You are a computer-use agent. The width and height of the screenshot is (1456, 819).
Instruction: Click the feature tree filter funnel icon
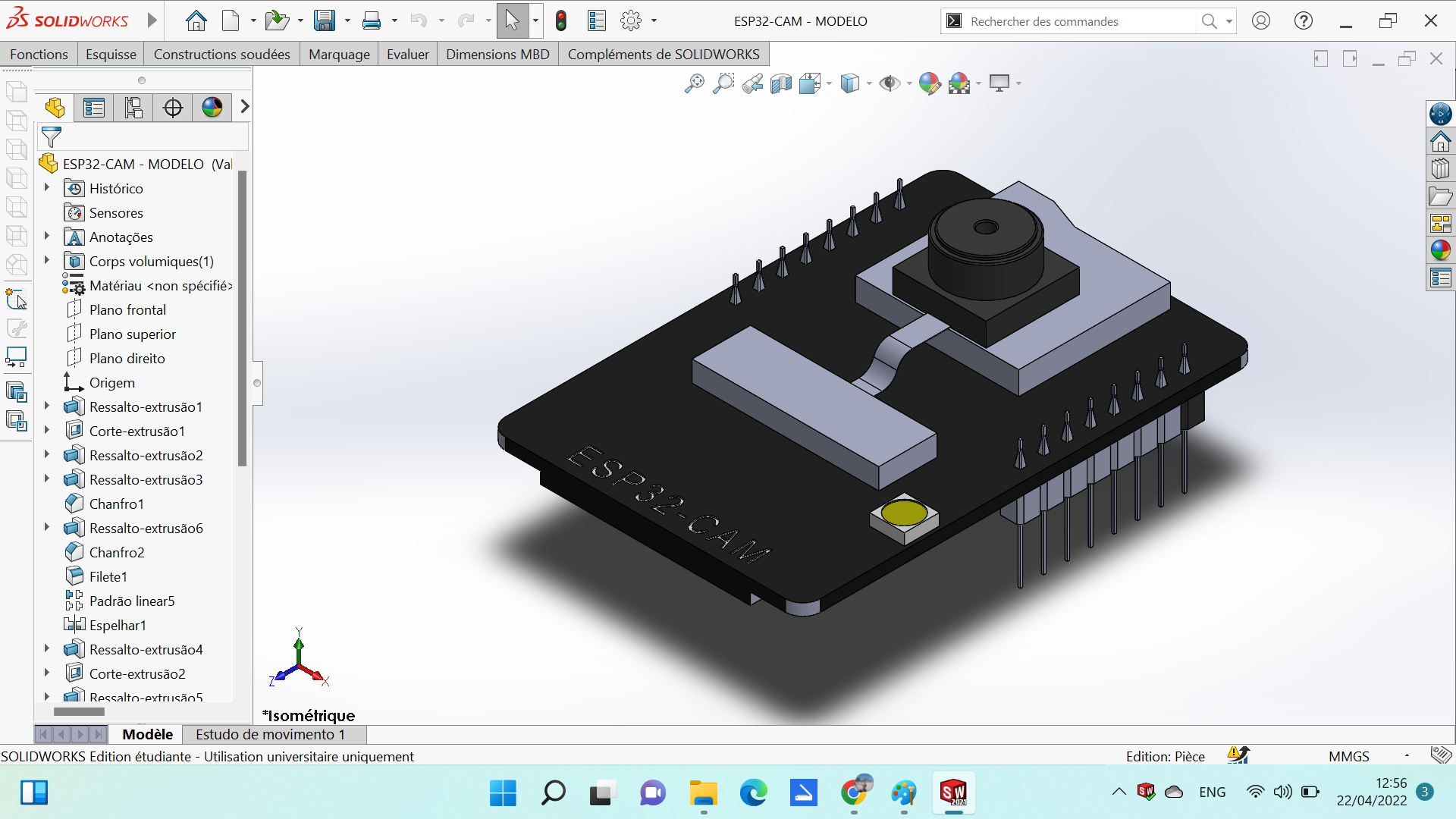tap(51, 137)
